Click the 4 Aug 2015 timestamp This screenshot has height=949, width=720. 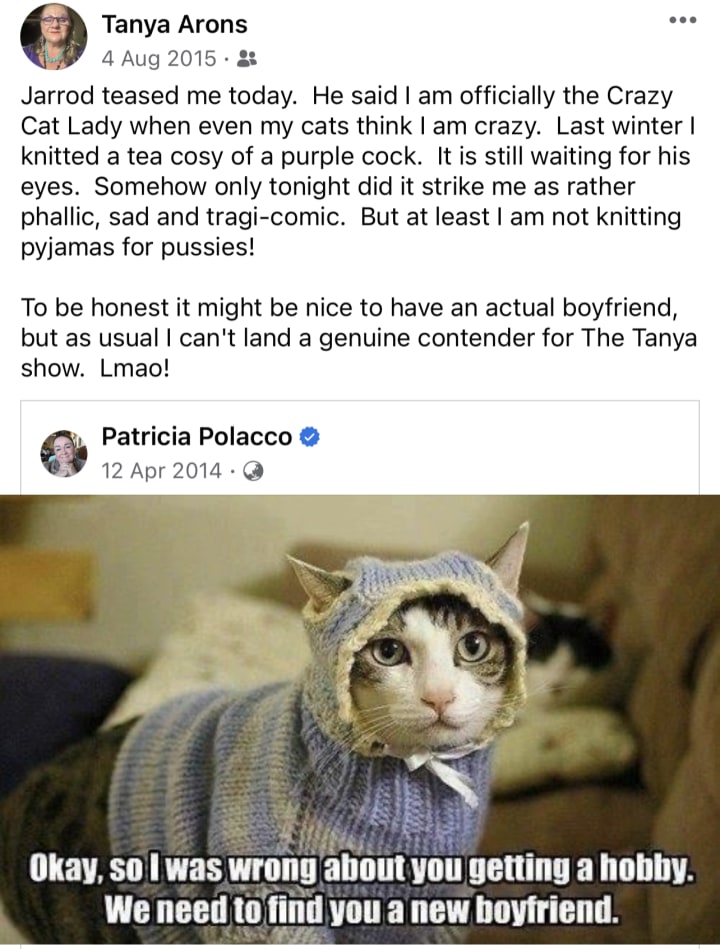(x=159, y=59)
